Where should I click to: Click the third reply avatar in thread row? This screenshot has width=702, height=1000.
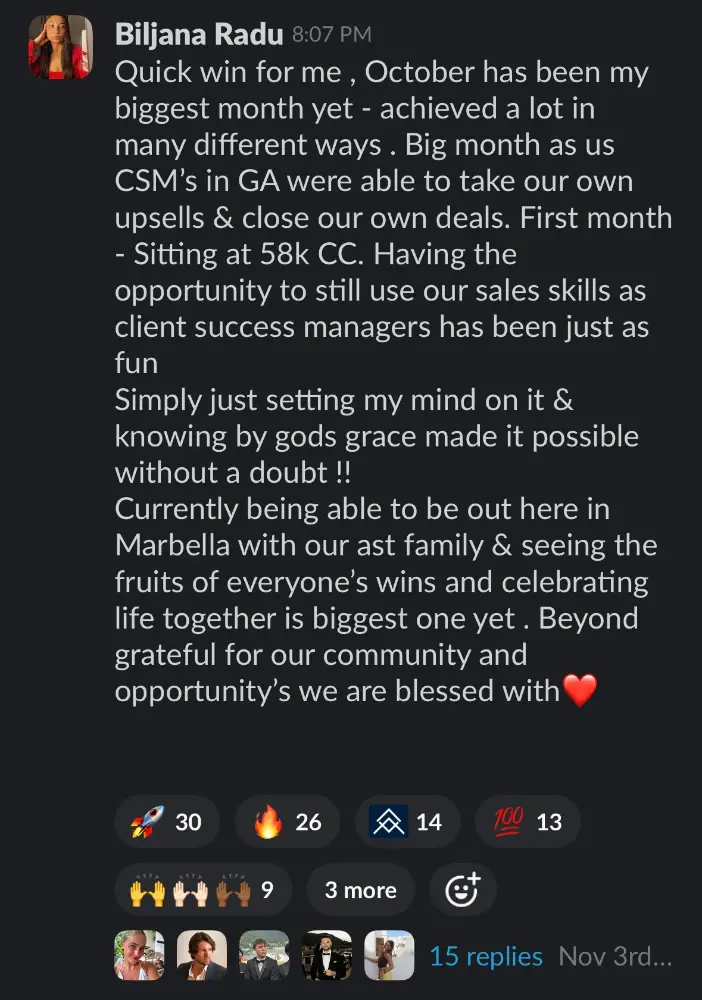coord(264,956)
